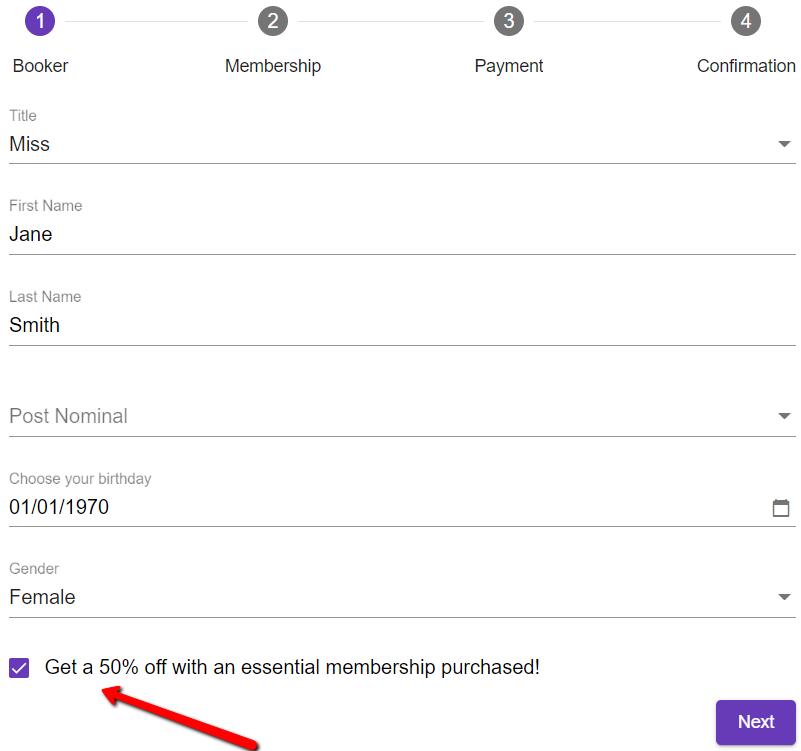Expand the Gender dropdown arrow
This screenshot has height=751, width=801.
click(x=784, y=597)
